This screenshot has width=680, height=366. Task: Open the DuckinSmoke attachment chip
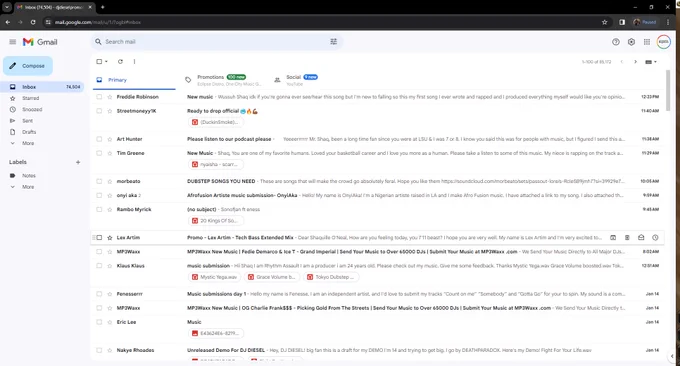pos(216,122)
